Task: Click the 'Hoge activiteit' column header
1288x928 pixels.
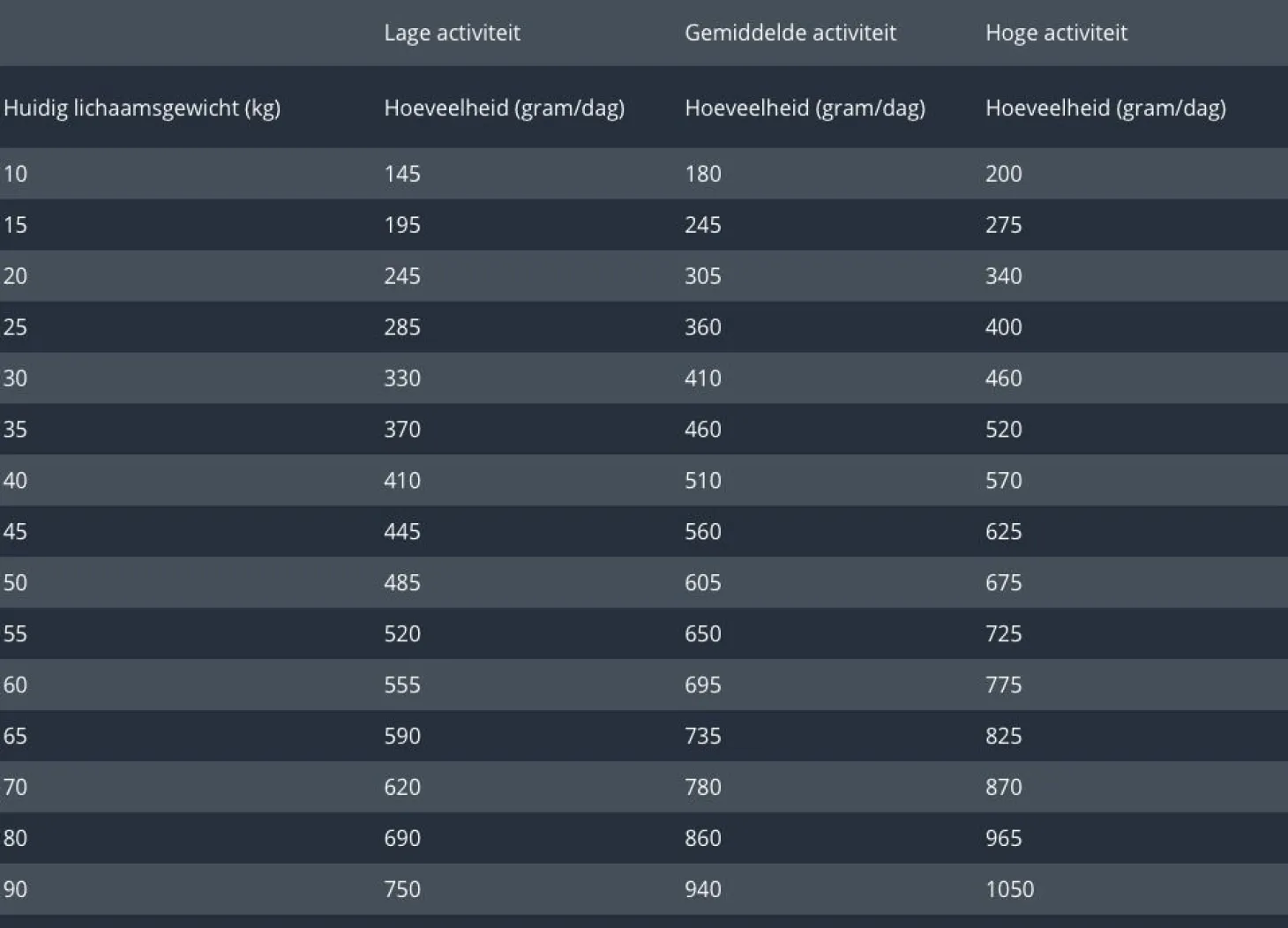Action: (x=1056, y=34)
